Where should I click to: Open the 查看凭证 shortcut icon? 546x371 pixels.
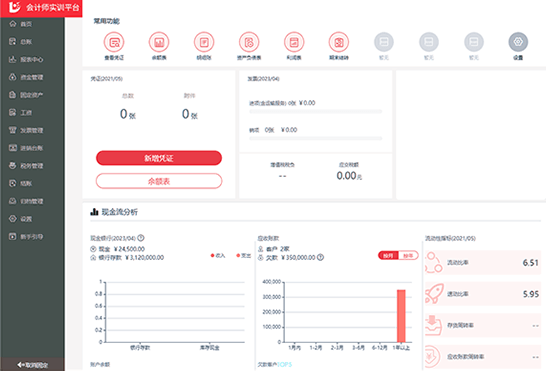(114, 42)
